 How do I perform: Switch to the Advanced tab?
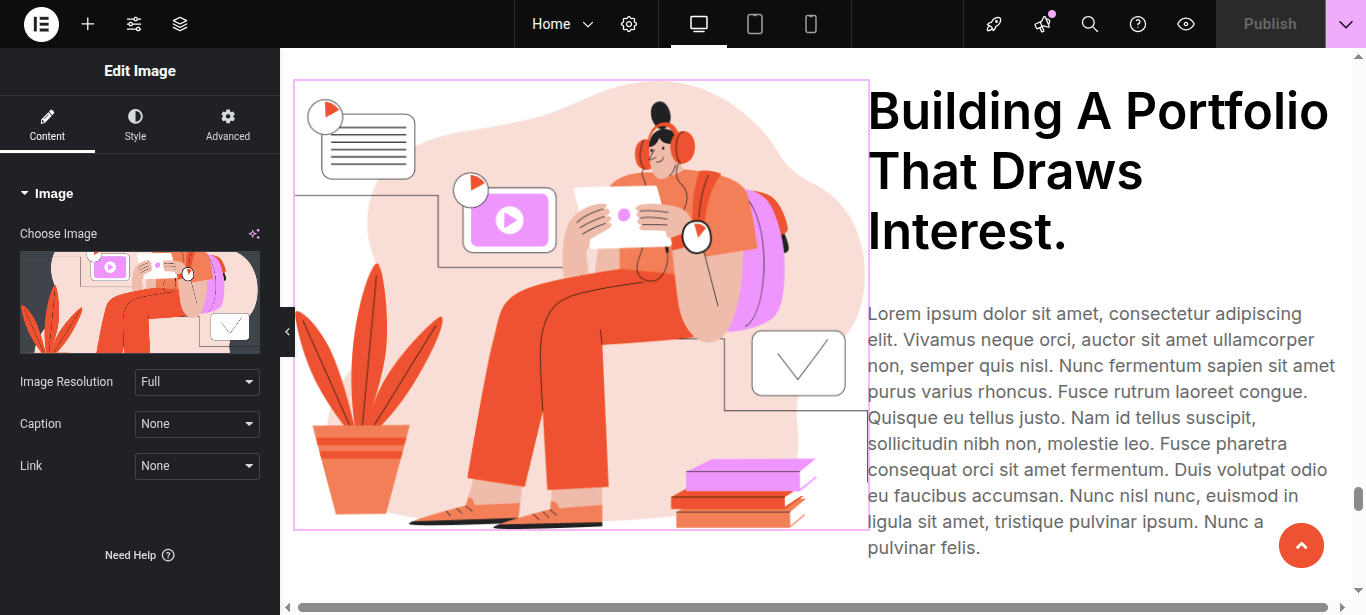pos(228,125)
